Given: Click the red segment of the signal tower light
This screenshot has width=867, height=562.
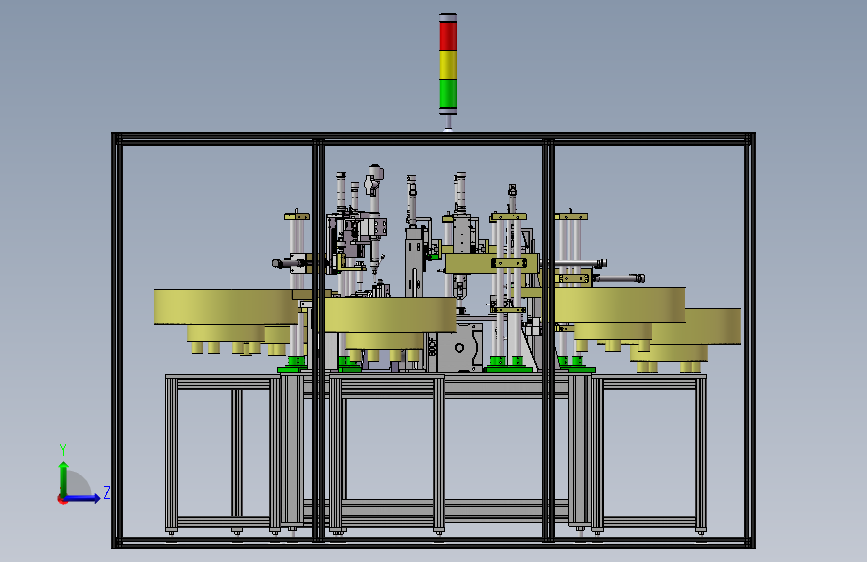Looking at the screenshot, I should tap(448, 36).
